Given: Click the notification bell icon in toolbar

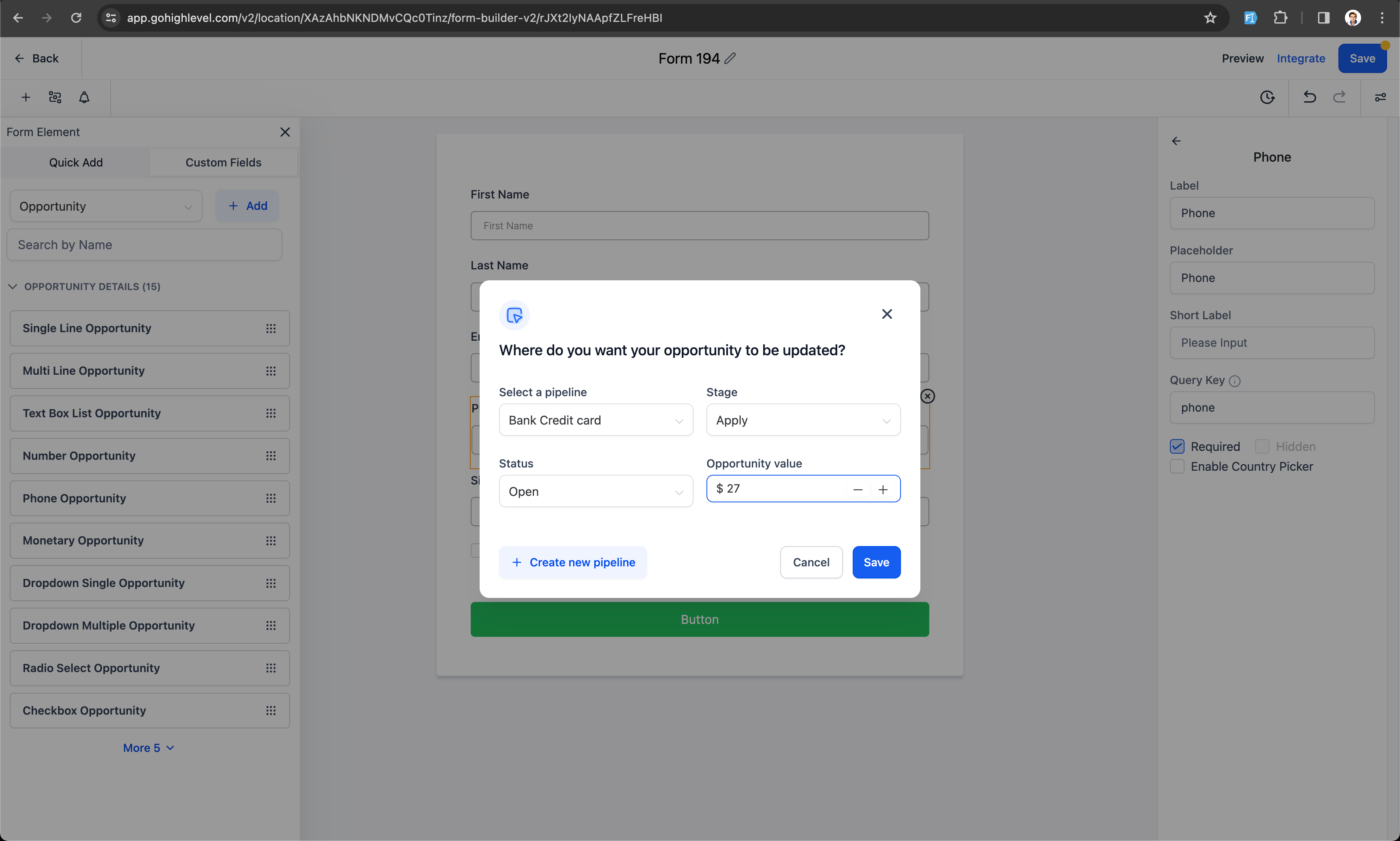Looking at the screenshot, I should tap(84, 98).
